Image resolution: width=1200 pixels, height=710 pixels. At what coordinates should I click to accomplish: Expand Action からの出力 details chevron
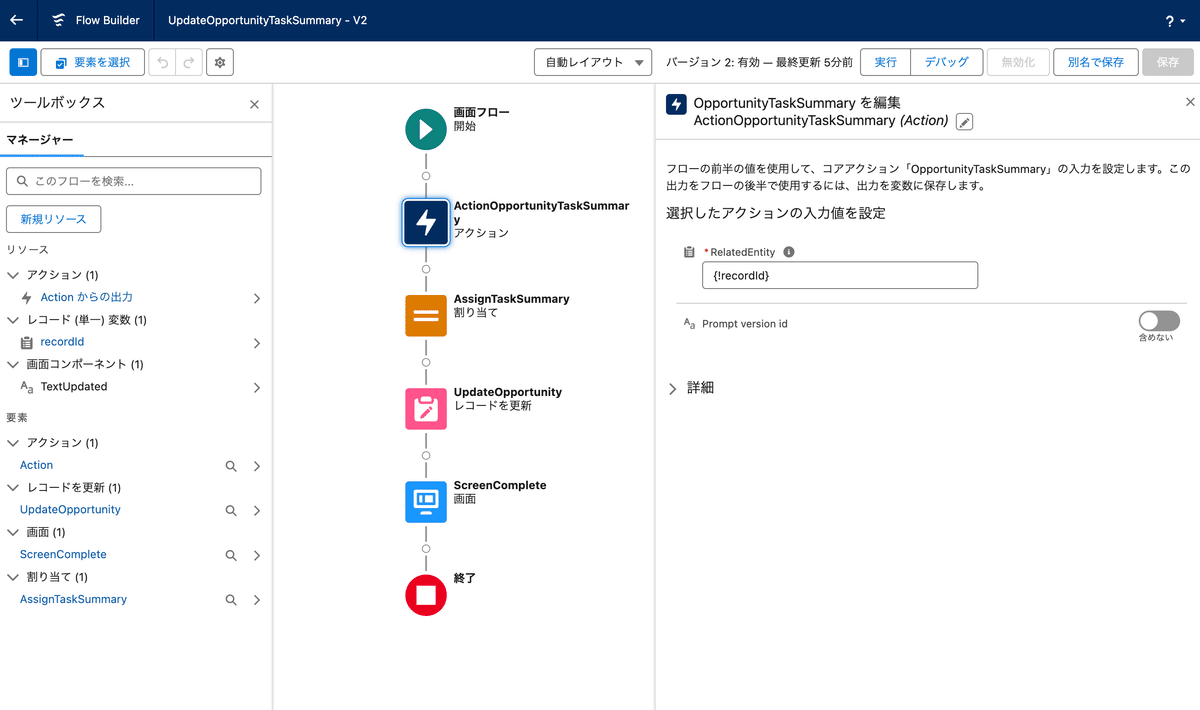pyautogui.click(x=256, y=298)
